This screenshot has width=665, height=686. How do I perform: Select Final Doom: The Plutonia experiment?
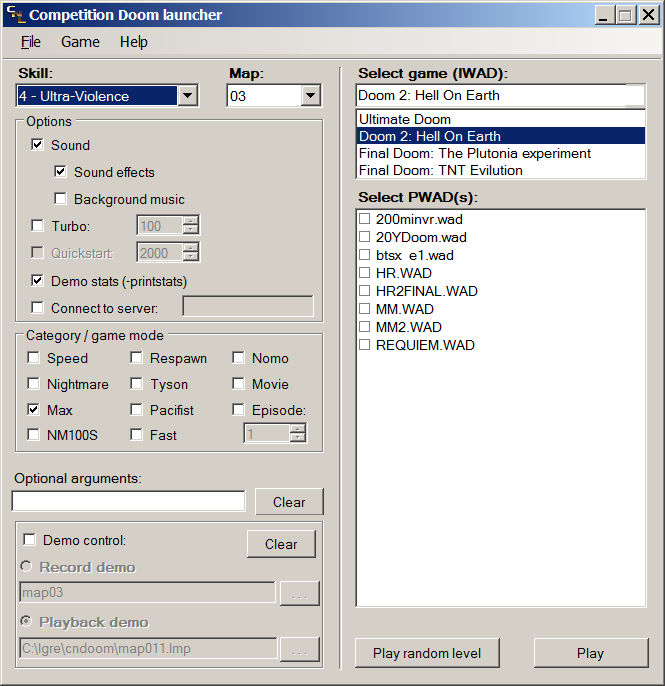click(475, 153)
